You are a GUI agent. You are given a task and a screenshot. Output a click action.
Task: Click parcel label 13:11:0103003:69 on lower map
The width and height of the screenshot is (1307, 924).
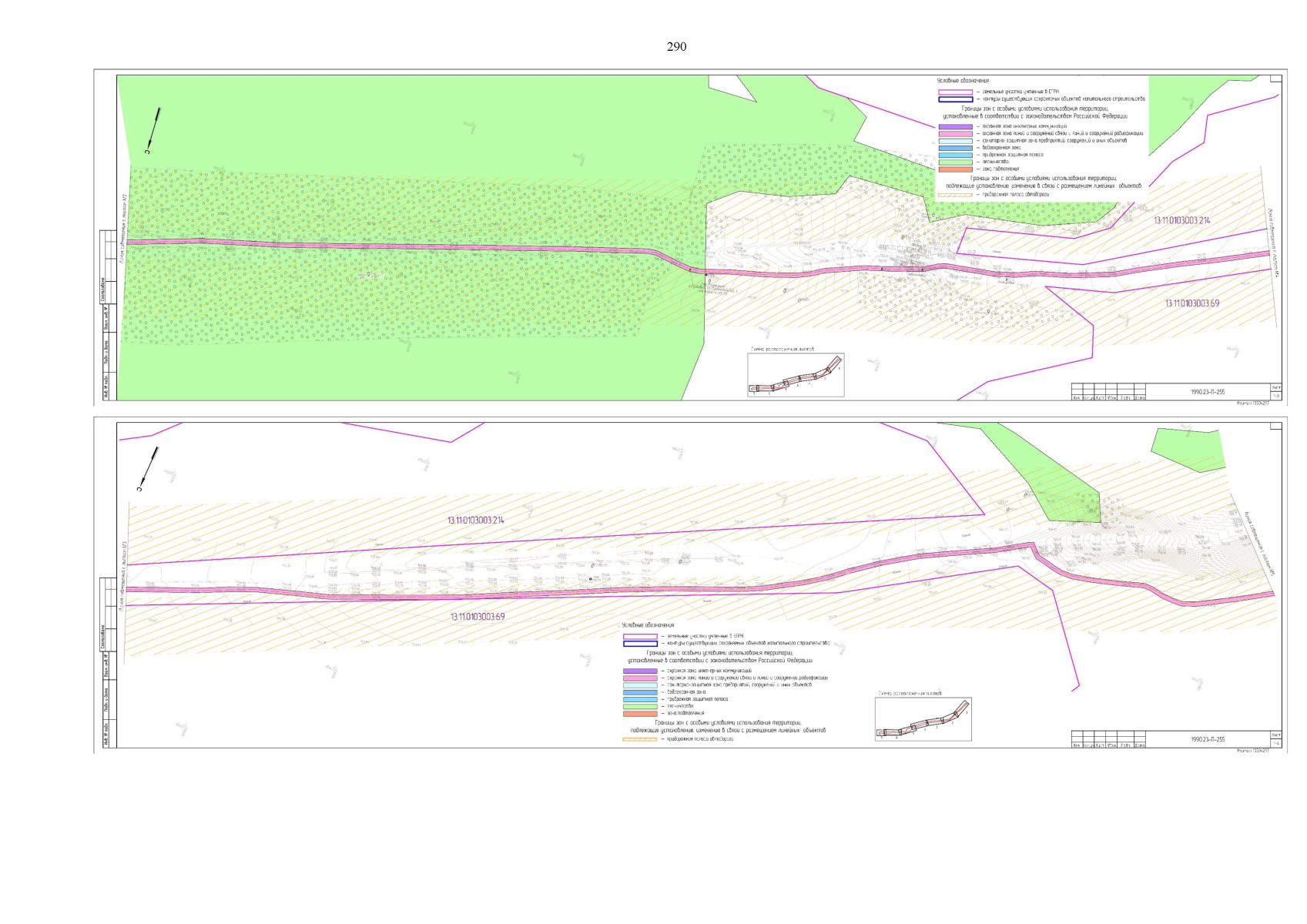[478, 617]
